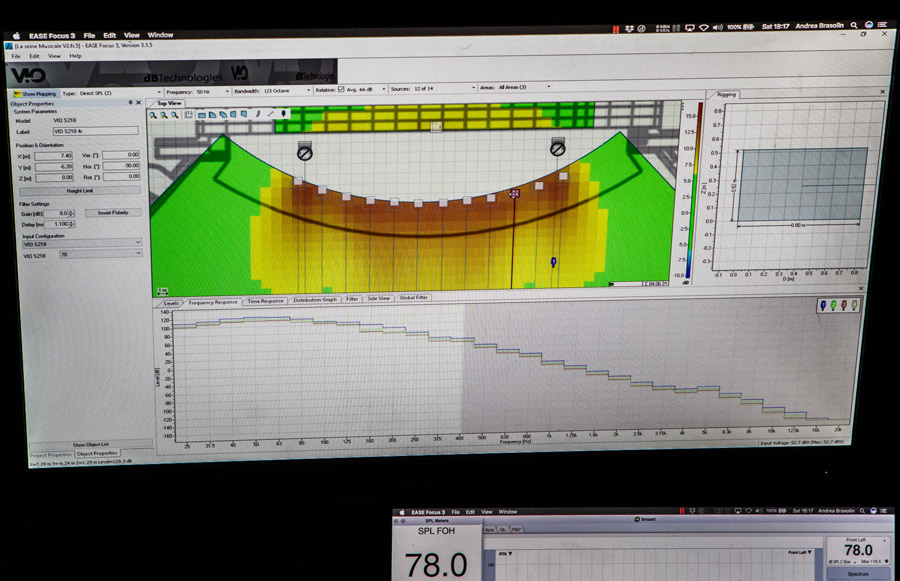Viewport: 900px width, 581px height.
Task: Click the Dropbox icon in the main menu bar
Action: click(x=629, y=28)
